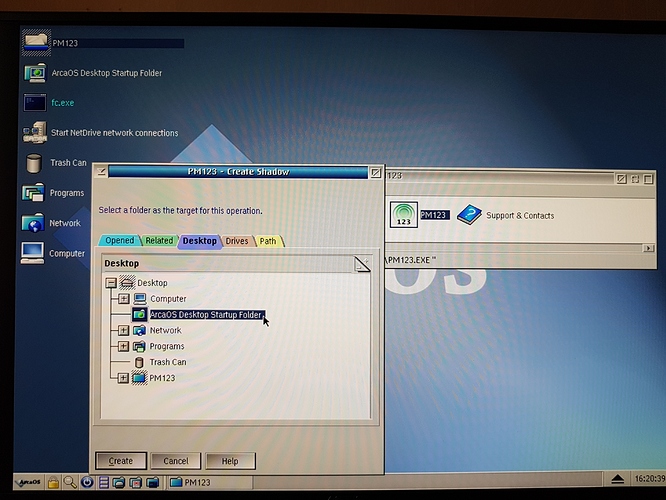This screenshot has height=500, width=666.
Task: Select the Support & Contacts book icon
Action: pos(469,215)
